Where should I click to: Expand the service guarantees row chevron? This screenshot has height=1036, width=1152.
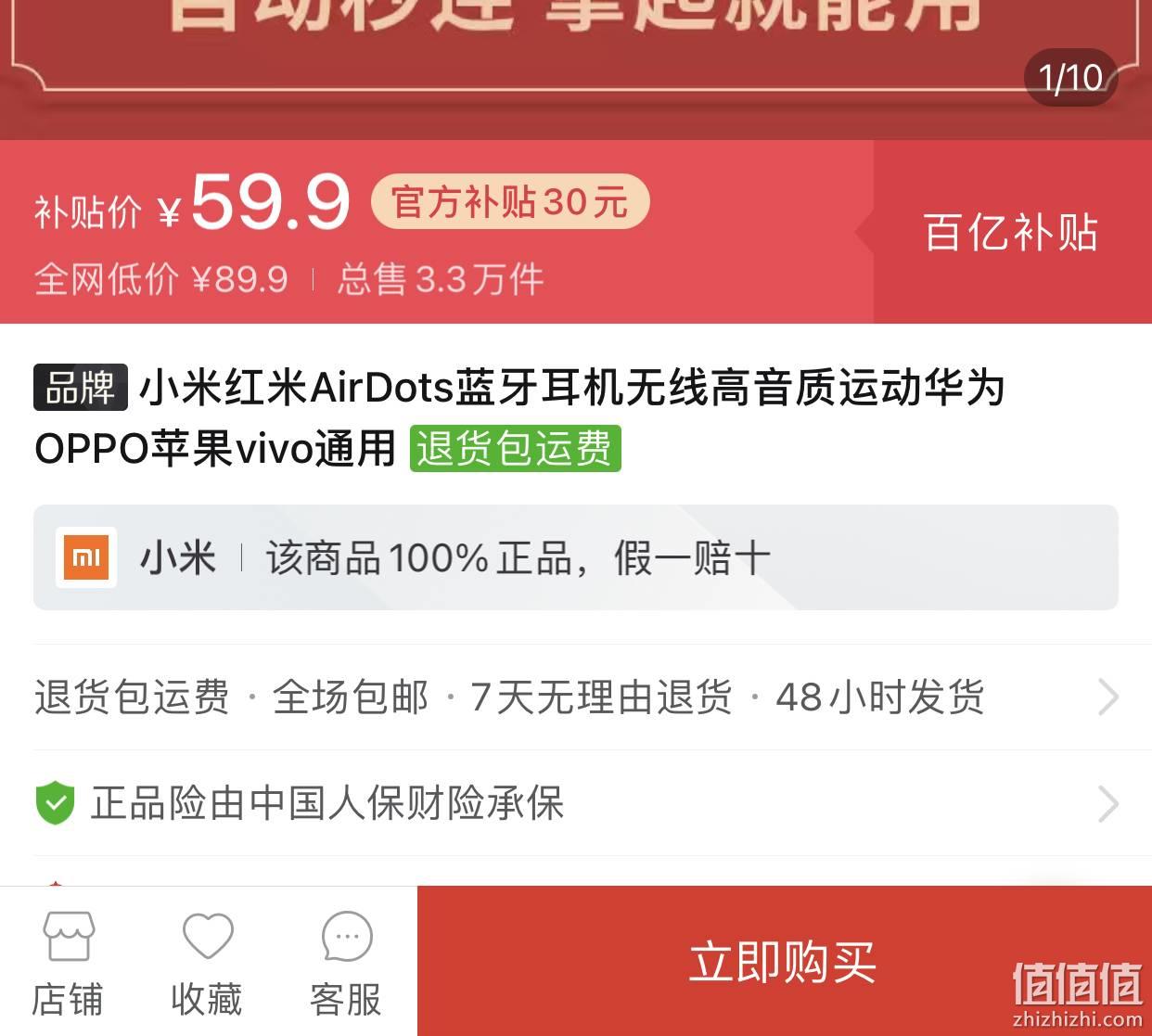(x=1108, y=697)
